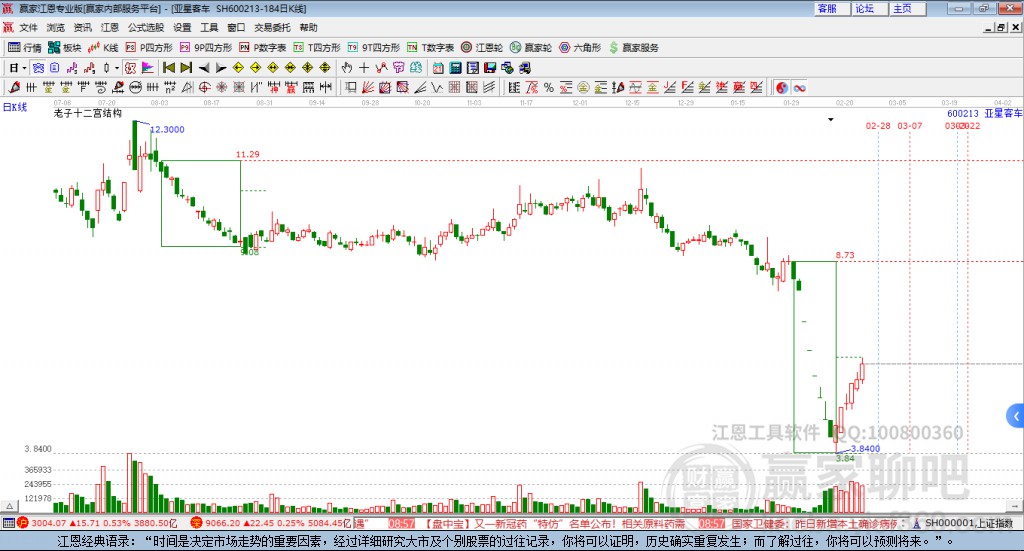
Task: Open the 交易委托 menu
Action: (x=272, y=27)
